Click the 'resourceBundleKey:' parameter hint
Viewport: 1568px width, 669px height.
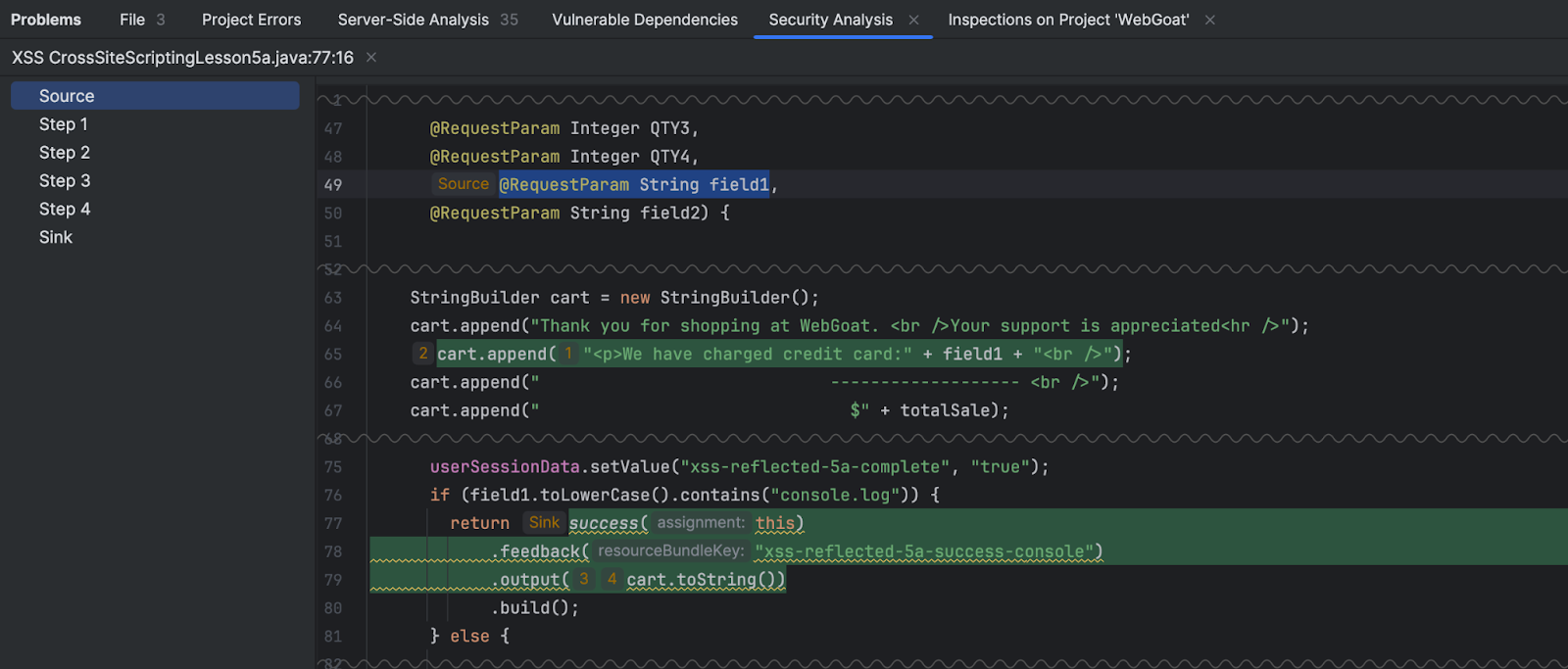(671, 551)
